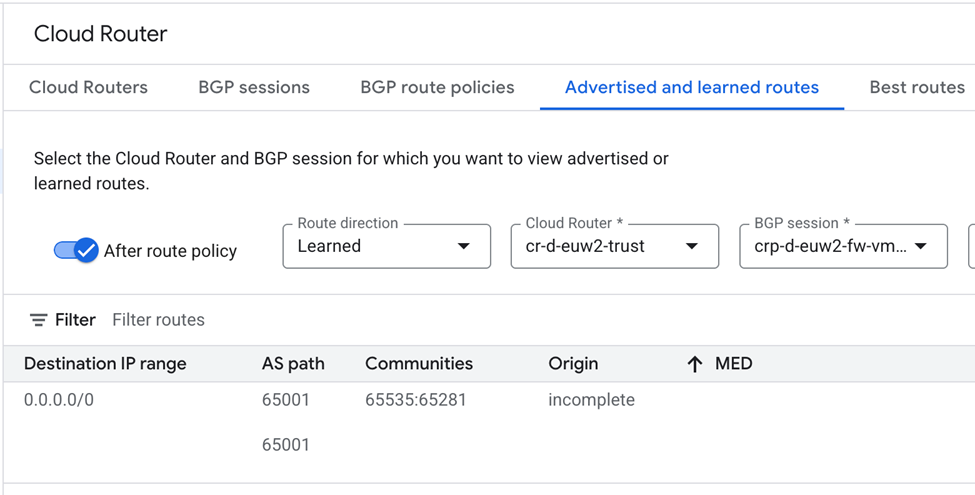Expand the Cloud Router dropdown
975x495 pixels.
pos(614,246)
